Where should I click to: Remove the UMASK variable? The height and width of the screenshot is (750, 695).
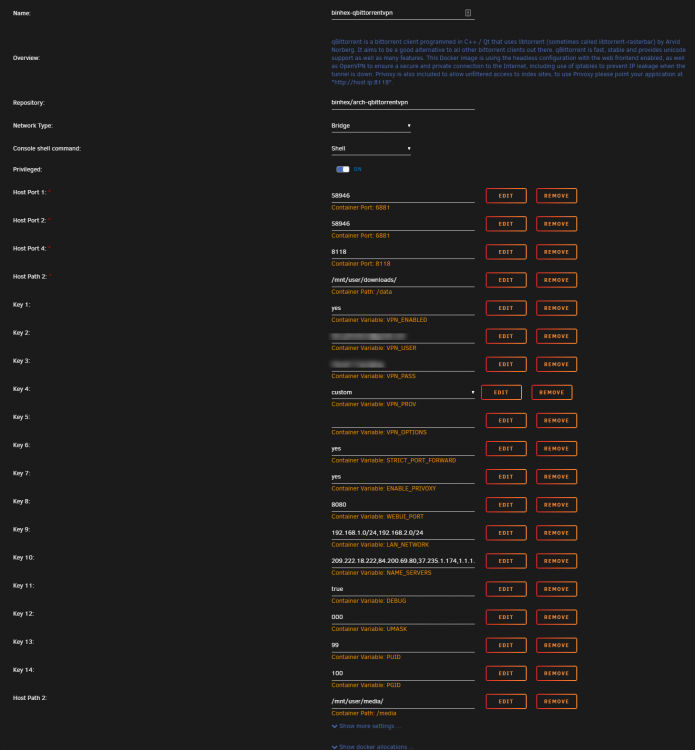(556, 617)
